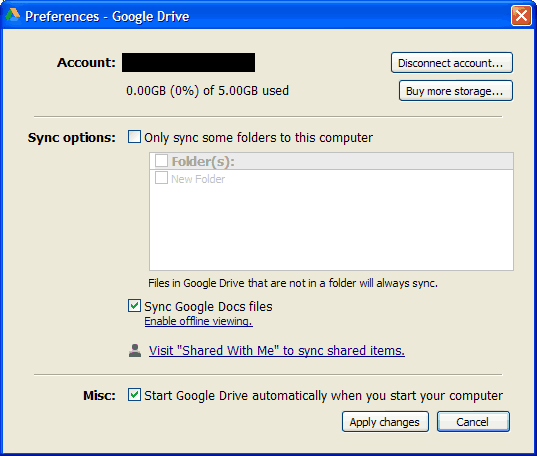Click the Google Drive logo in title bar

click(12, 15)
